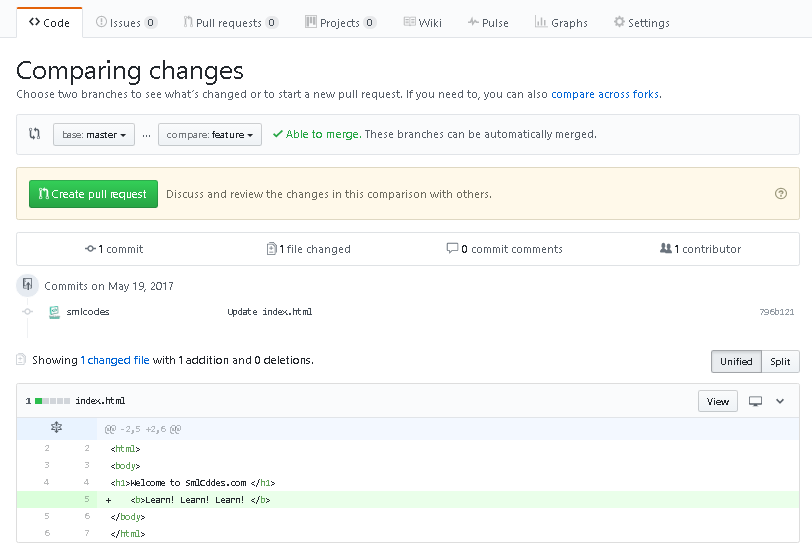Click the smlcodes avatar icon
The width and height of the screenshot is (812, 552).
(x=55, y=312)
